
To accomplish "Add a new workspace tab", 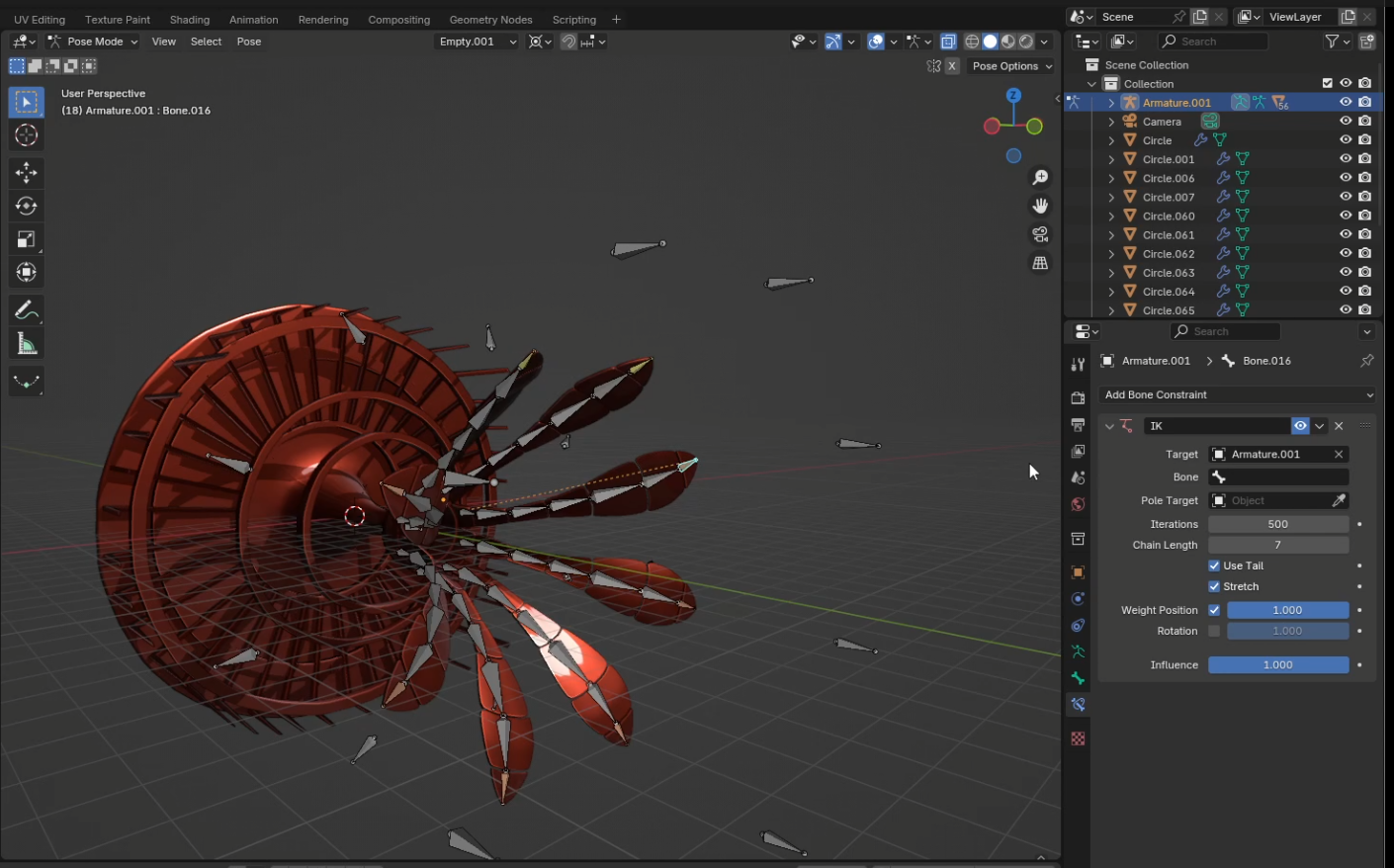I will pos(616,20).
